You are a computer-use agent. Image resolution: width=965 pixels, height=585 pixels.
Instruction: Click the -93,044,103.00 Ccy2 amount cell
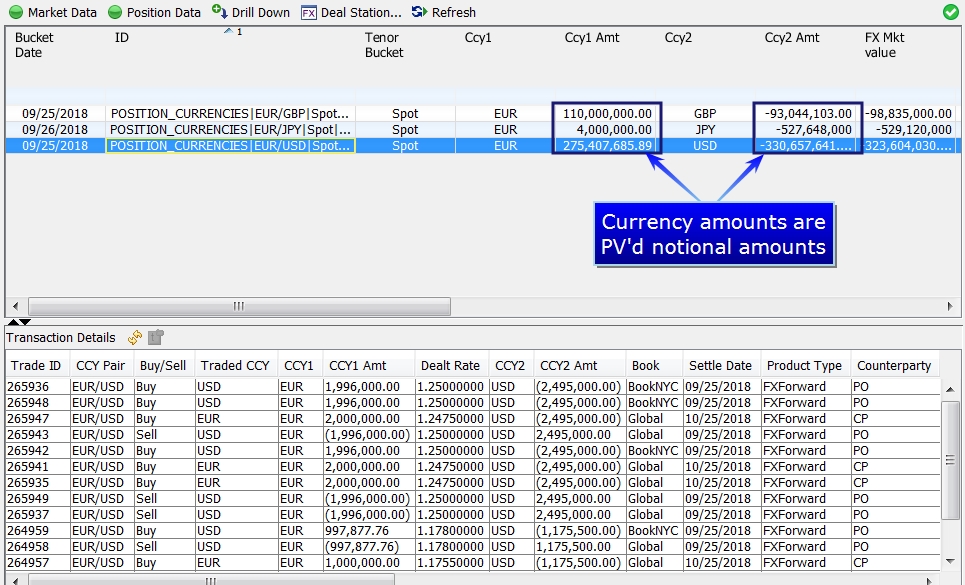point(807,113)
